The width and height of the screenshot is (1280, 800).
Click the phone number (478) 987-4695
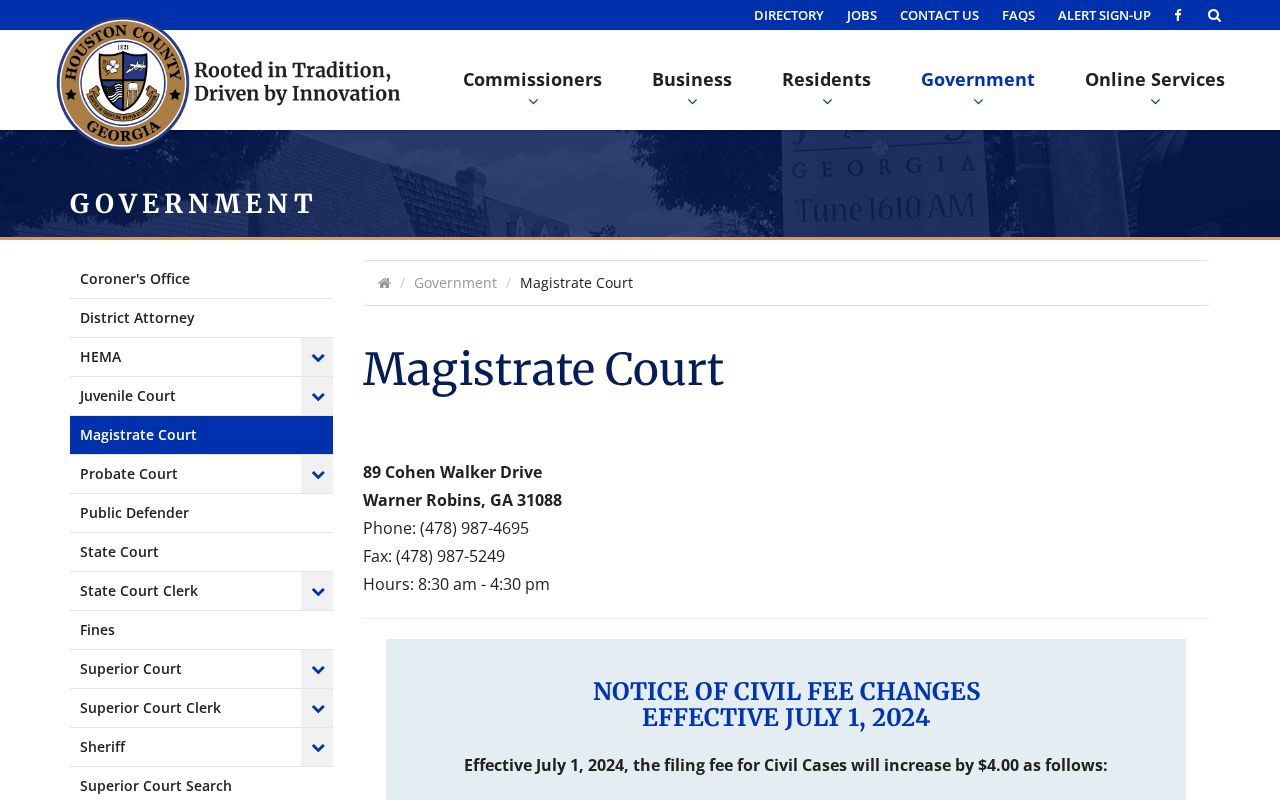(474, 528)
